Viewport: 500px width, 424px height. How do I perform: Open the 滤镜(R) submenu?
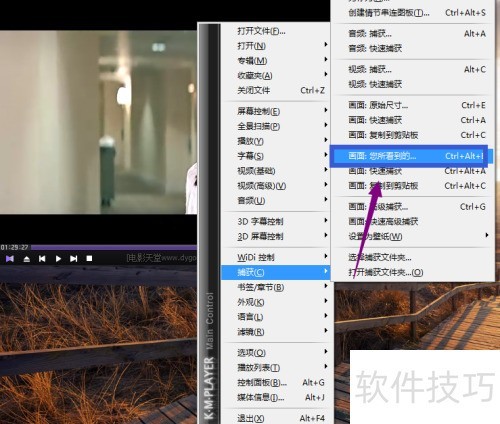pyautogui.click(x=276, y=332)
